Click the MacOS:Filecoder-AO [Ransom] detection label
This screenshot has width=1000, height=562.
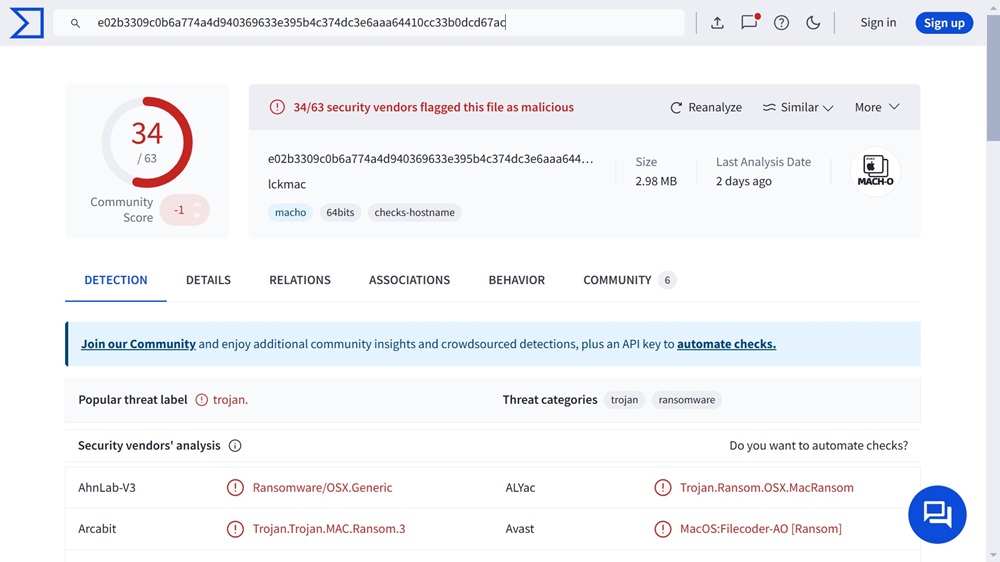(761, 529)
